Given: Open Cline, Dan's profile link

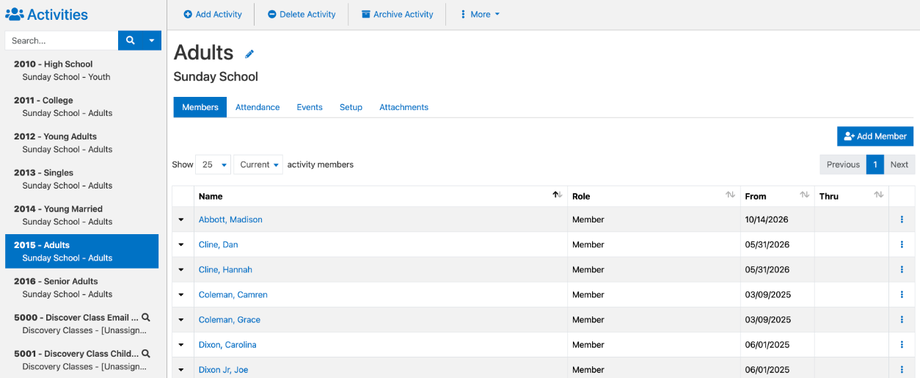Looking at the screenshot, I should (218, 245).
